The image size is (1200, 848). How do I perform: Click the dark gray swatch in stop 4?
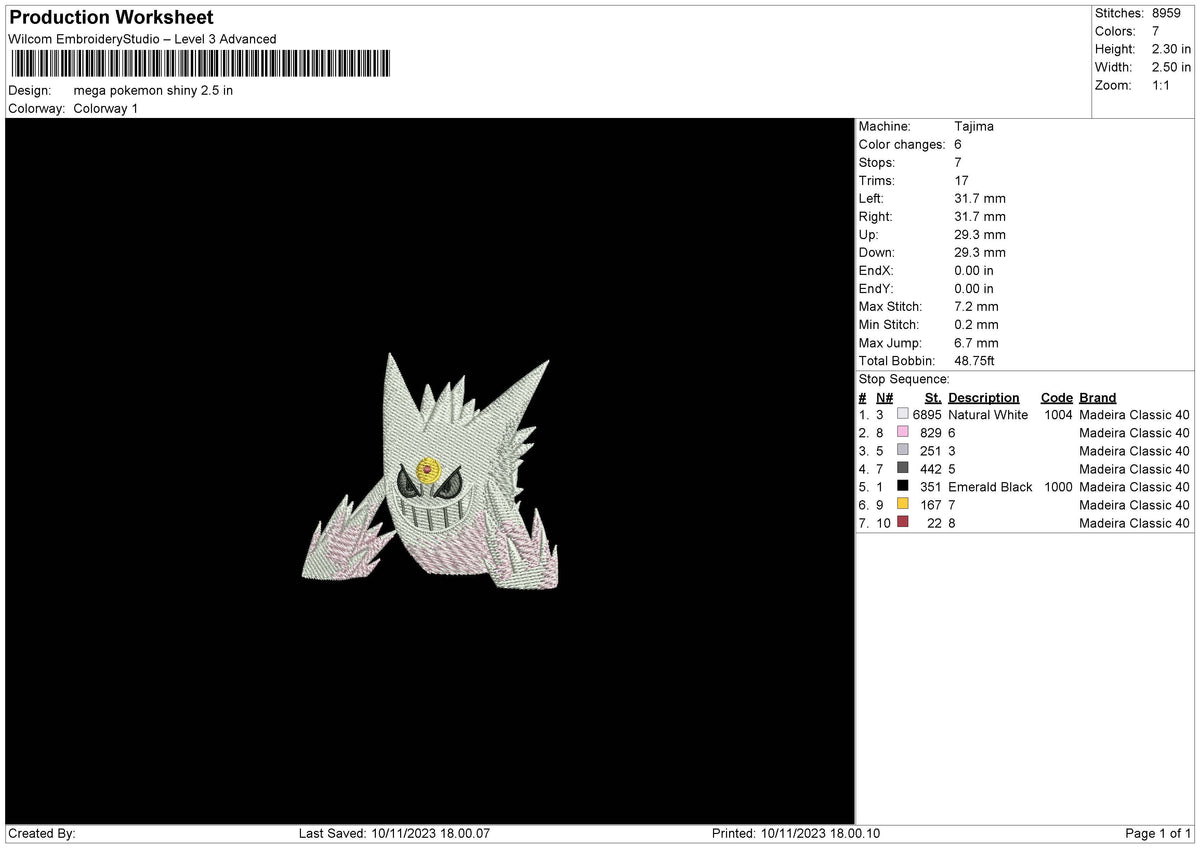tap(903, 469)
